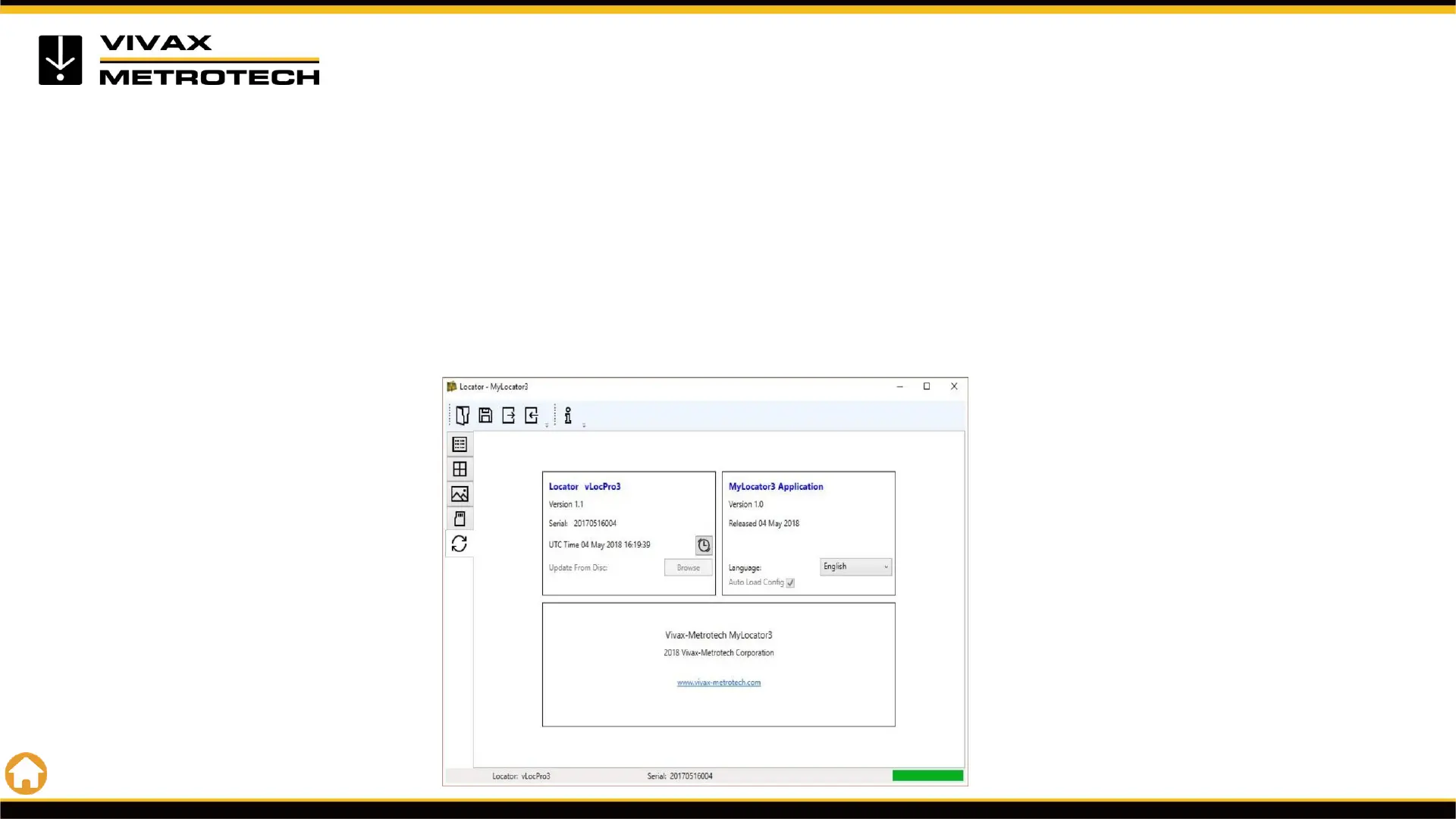The height and width of the screenshot is (819, 1456).
Task: Click status bar 'Serial: 20170516004' entry
Action: coord(679,777)
